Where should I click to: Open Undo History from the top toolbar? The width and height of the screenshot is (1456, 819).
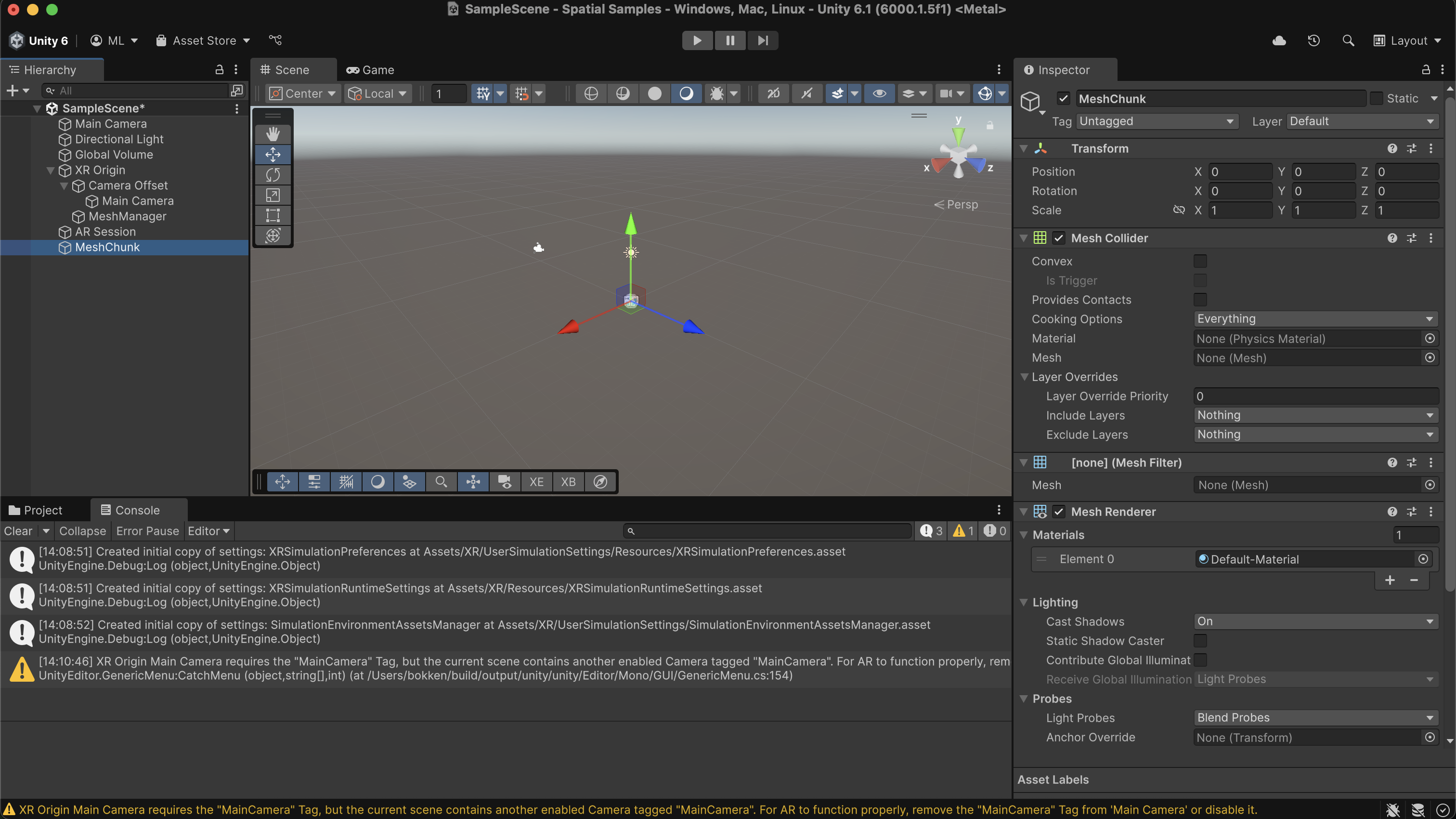point(1314,40)
